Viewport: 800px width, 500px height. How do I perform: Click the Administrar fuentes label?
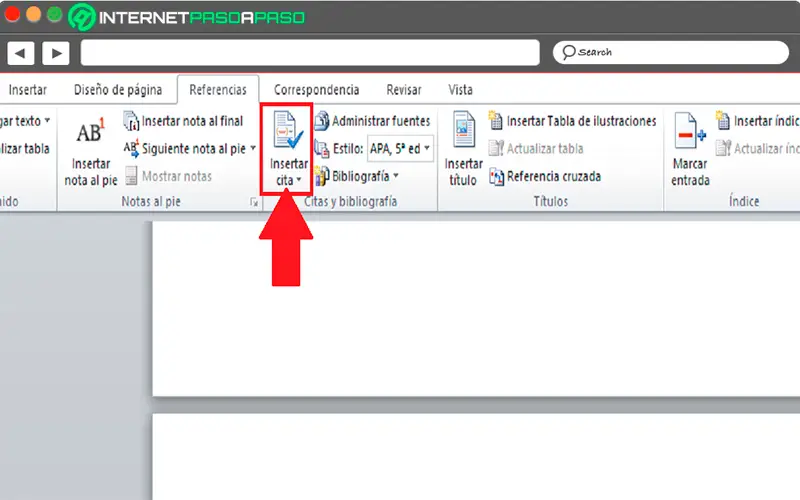coord(381,121)
